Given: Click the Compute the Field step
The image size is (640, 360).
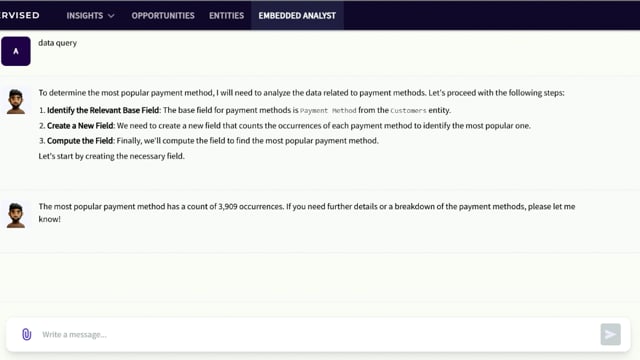Looking at the screenshot, I should tap(80, 141).
